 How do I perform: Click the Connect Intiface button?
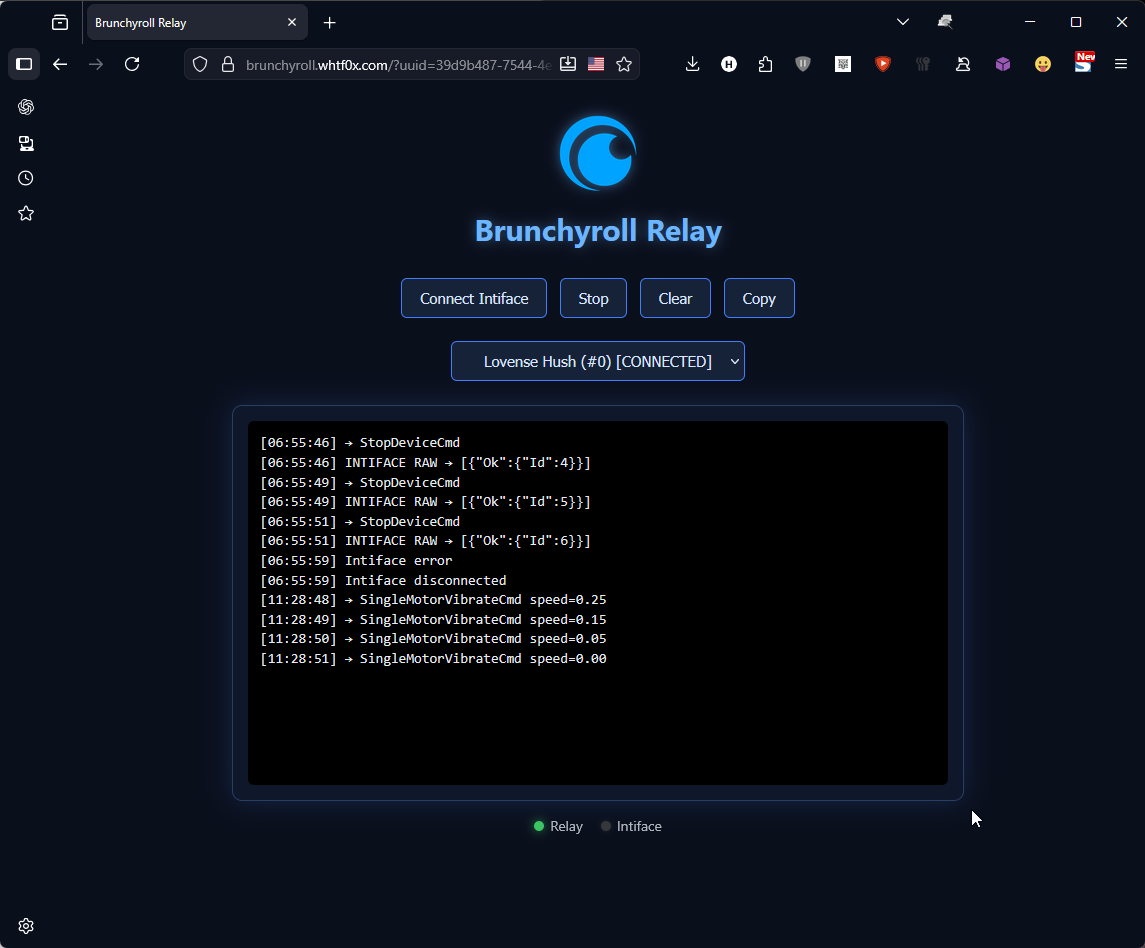pos(473,298)
